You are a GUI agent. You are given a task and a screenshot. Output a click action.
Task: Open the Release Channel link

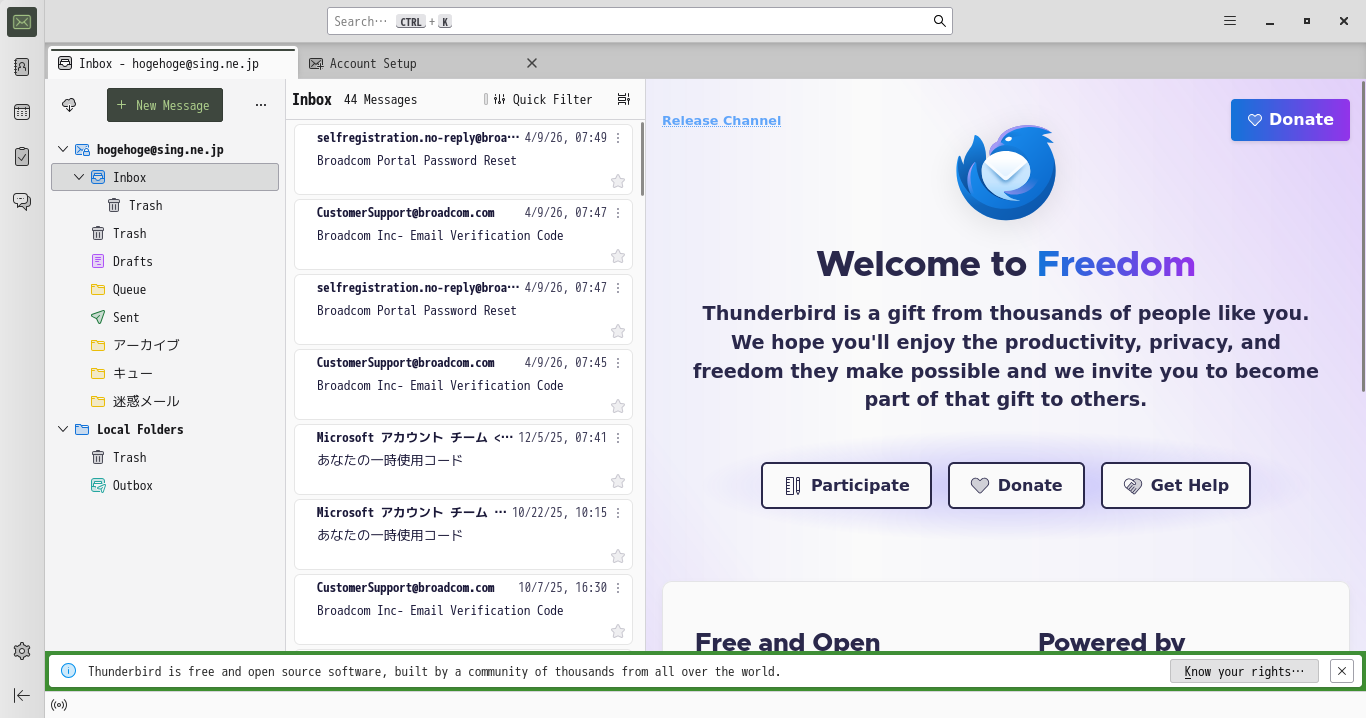721,121
